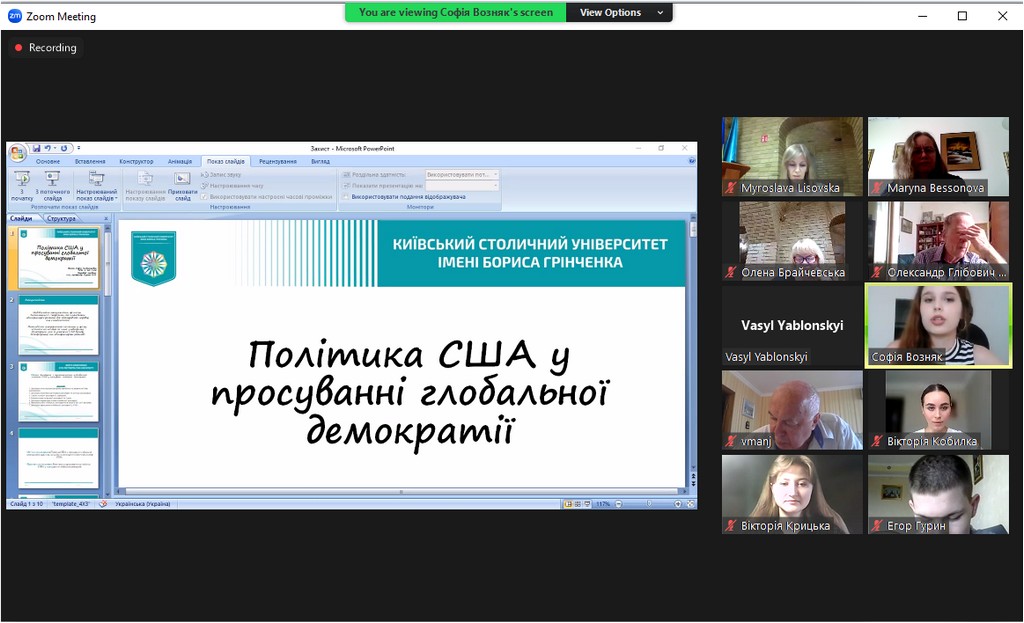Click the undo icon in PowerPoint
The width and height of the screenshot is (1024, 623).
tap(48, 148)
